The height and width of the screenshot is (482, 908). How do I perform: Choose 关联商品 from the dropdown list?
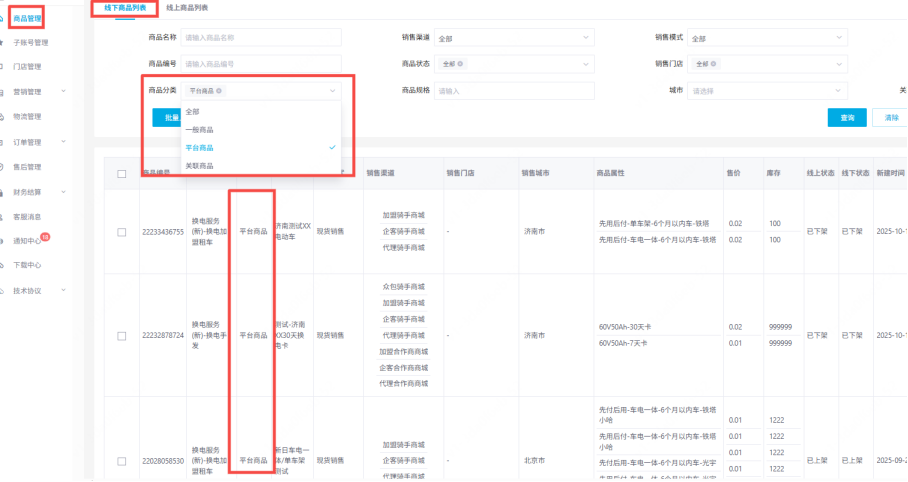pyautogui.click(x=199, y=166)
